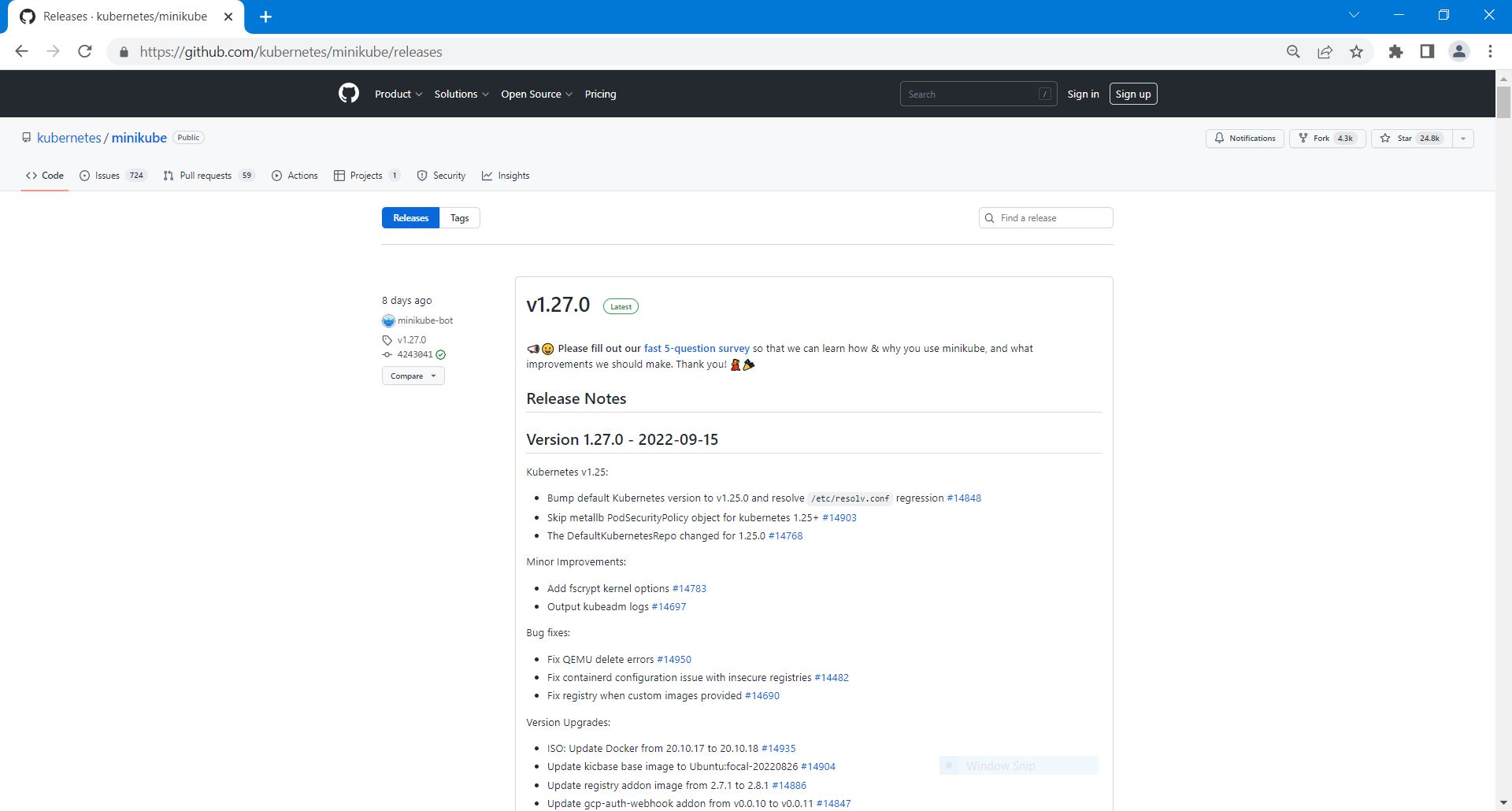
Task: Focus the Find a release field
Action: (1053, 218)
